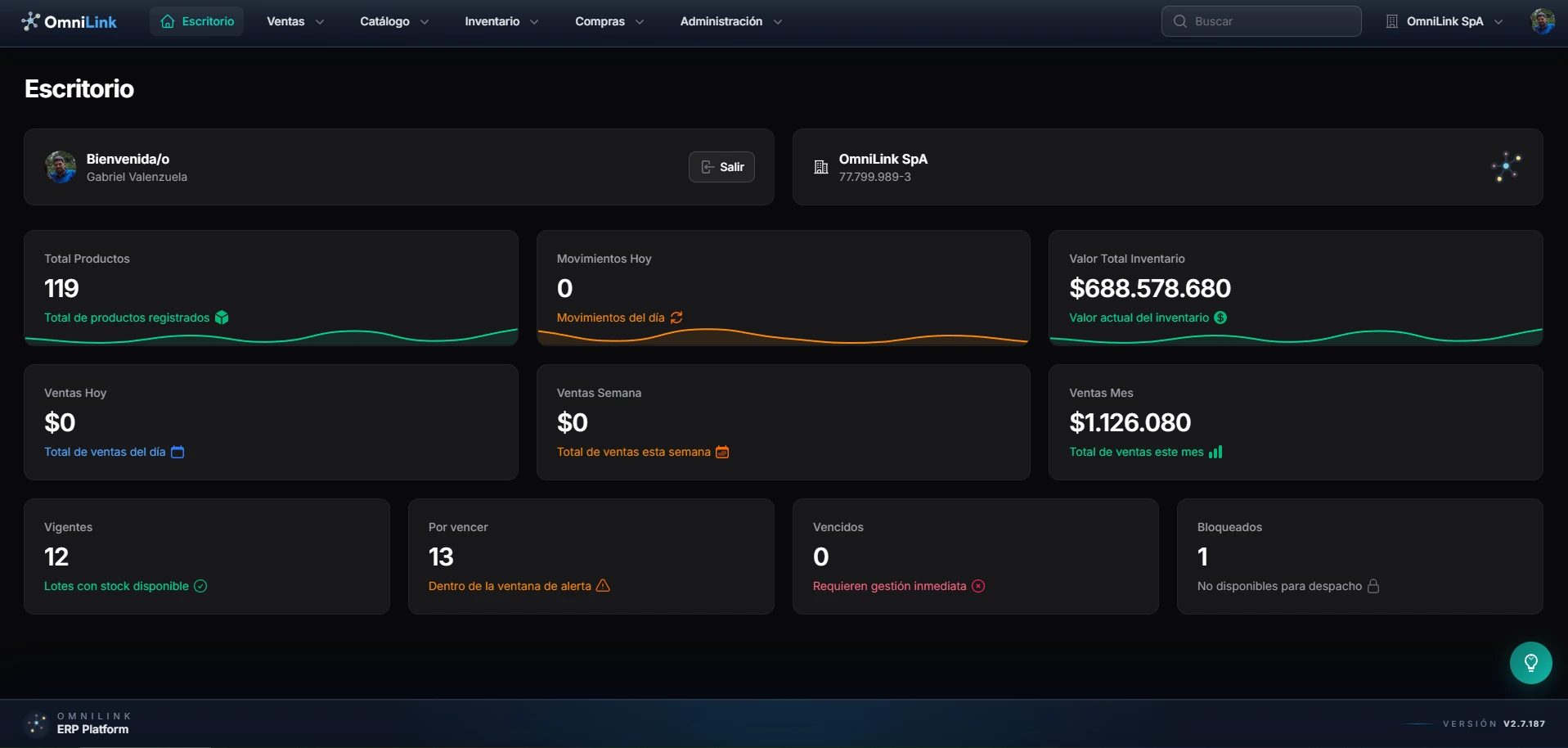The image size is (1568, 748).
Task: Expand the Ventas menu chevron
Action: (320, 22)
